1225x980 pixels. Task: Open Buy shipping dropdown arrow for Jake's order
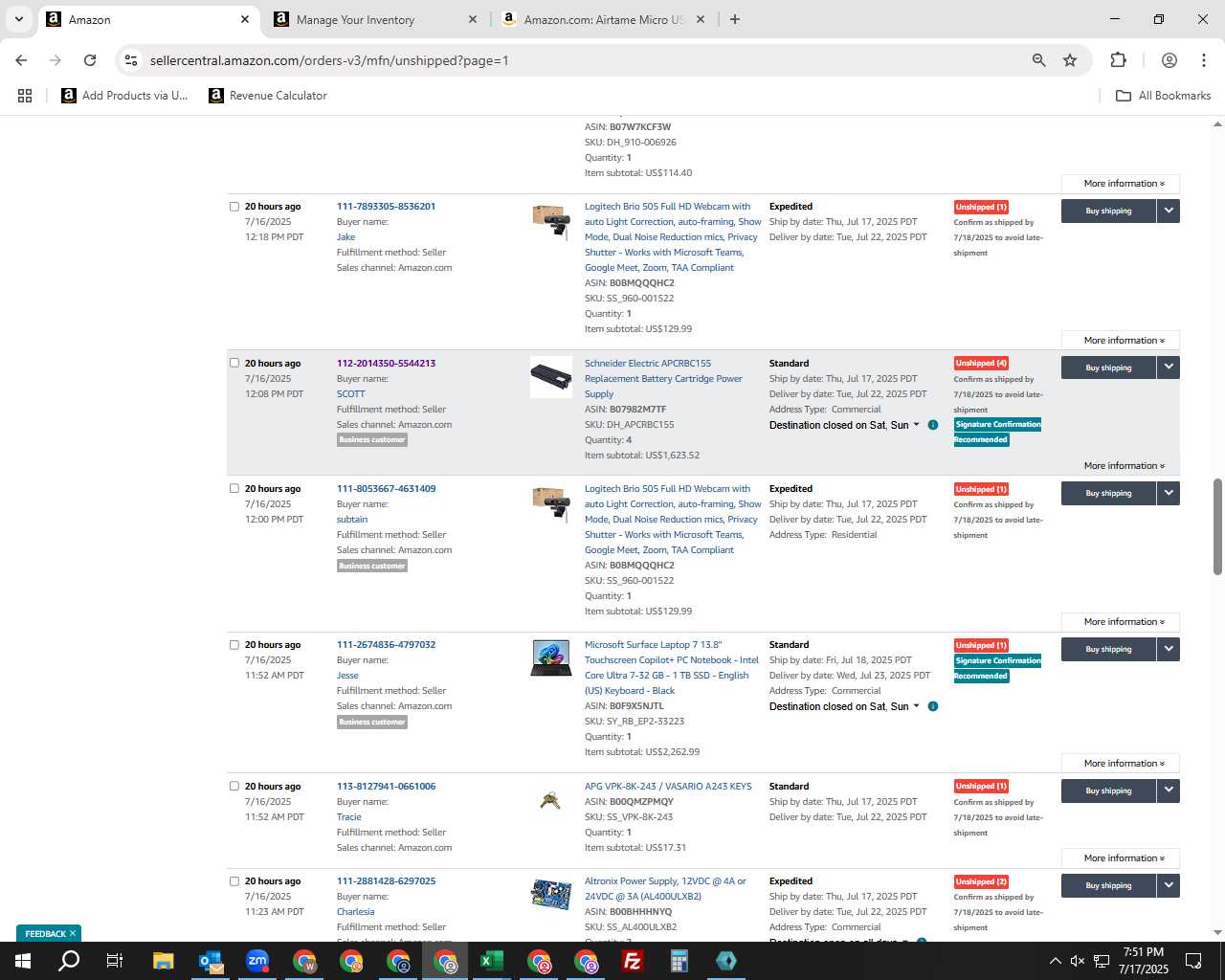pos(1169,211)
